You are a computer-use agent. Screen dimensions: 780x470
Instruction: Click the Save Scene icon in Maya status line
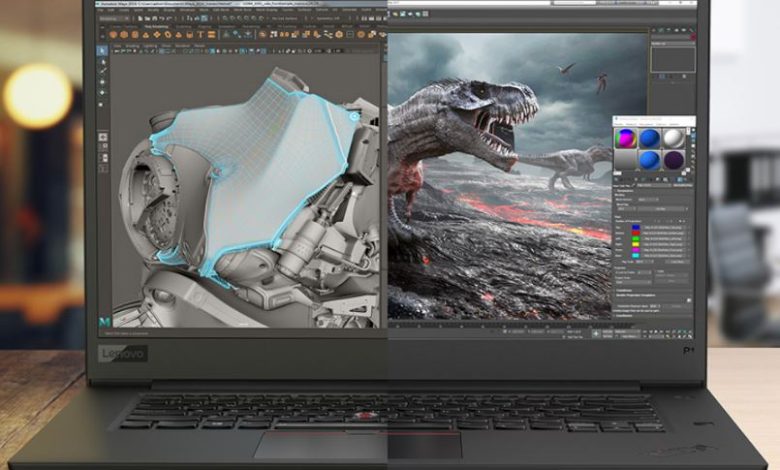click(x=155, y=18)
